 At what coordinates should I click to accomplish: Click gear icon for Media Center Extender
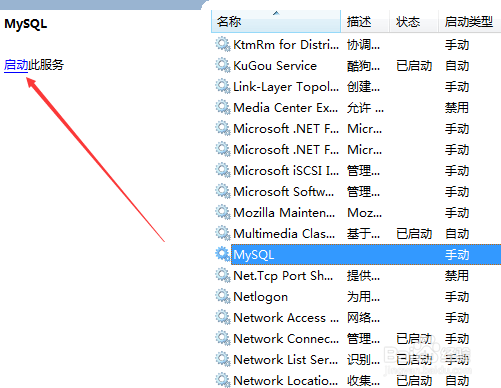(x=223, y=107)
